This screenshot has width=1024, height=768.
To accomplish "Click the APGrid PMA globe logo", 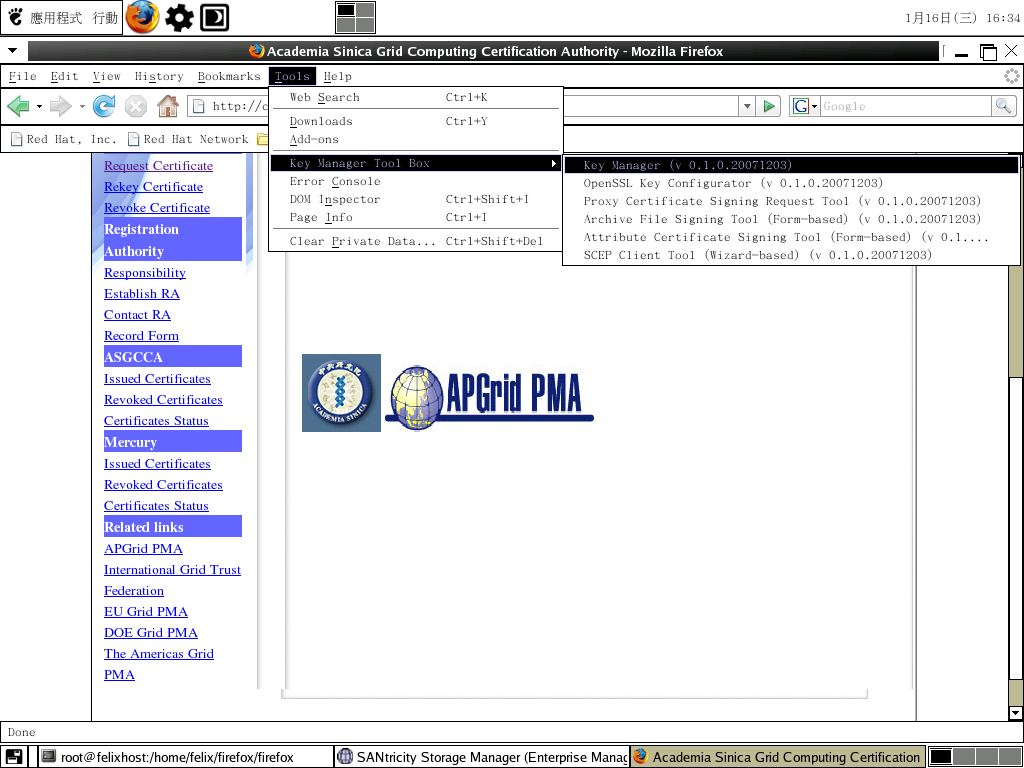I will (490, 396).
